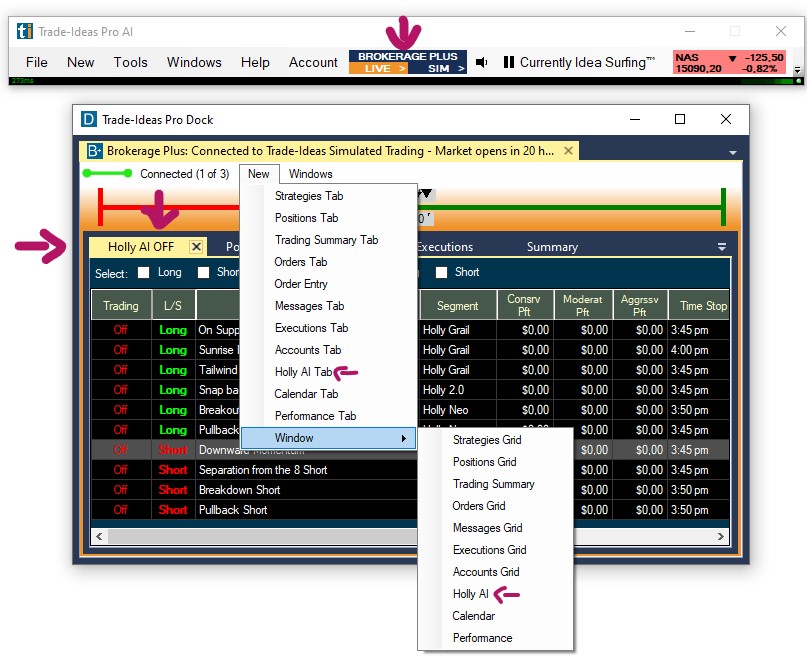Choose Calendar in Window submenu

click(x=473, y=616)
